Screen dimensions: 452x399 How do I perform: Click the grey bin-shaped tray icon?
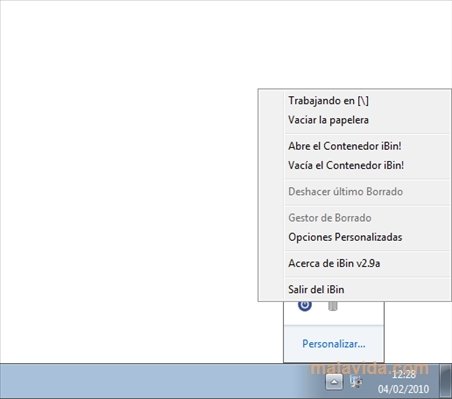332,305
